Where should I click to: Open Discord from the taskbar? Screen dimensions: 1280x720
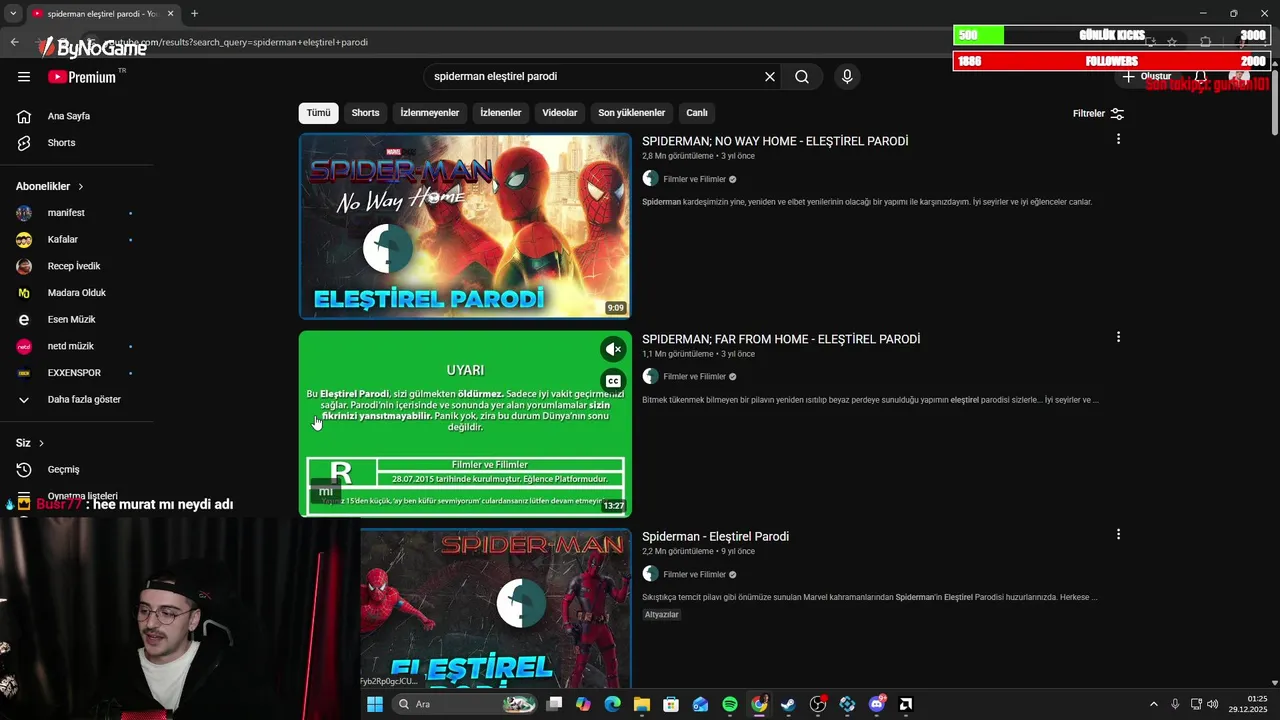click(877, 704)
